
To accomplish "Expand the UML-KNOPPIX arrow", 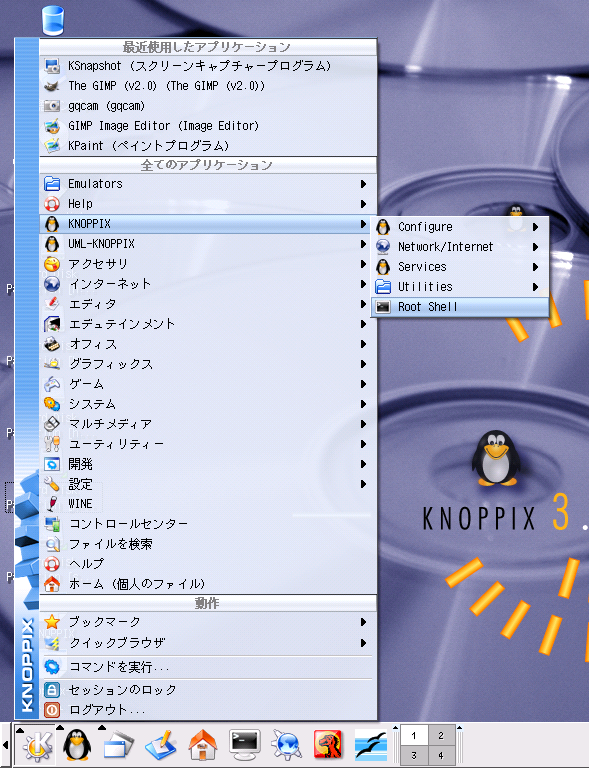I will 363,244.
